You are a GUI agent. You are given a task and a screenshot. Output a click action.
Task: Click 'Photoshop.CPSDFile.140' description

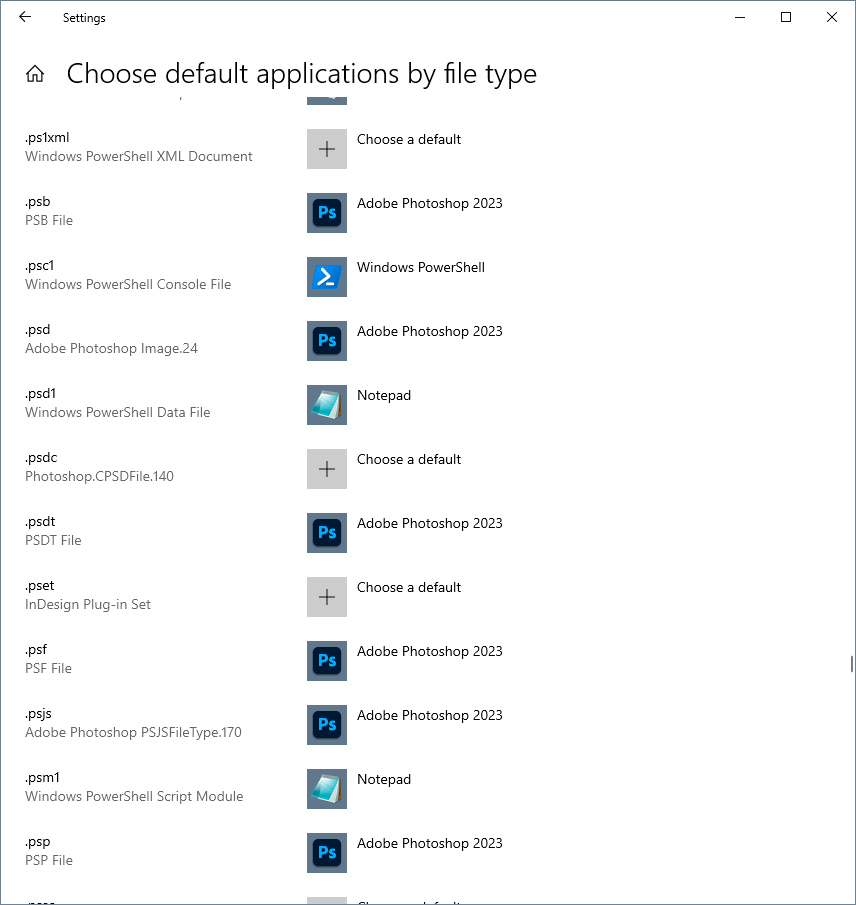pos(99,477)
